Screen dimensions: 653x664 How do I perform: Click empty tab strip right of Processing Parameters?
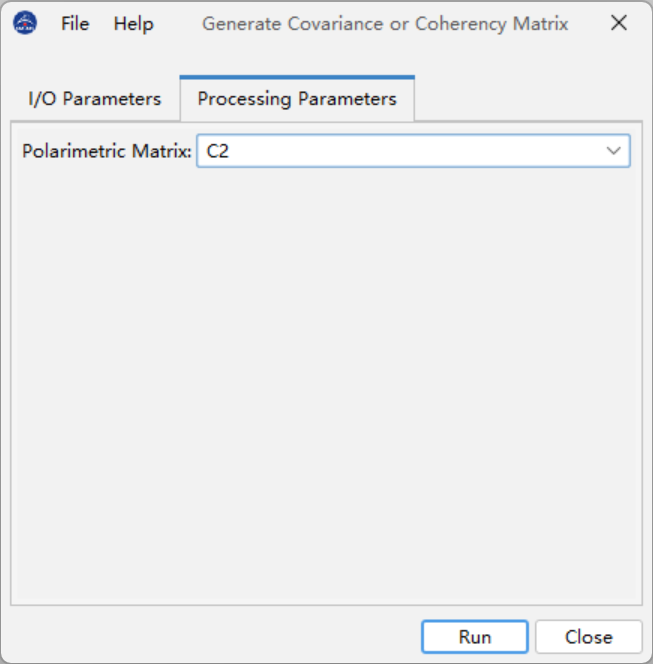point(530,99)
